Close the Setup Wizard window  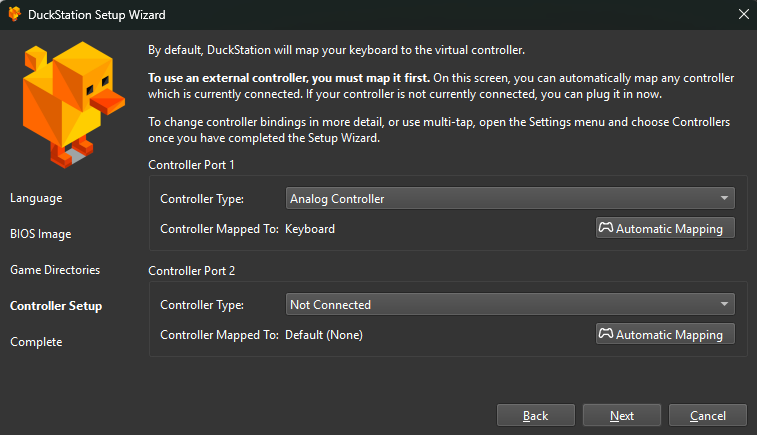(x=742, y=15)
